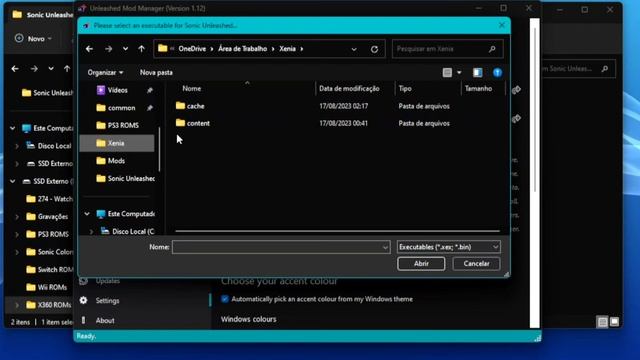640x360 pixels.
Task: Open the Organizar menu
Action: pyautogui.click(x=105, y=72)
